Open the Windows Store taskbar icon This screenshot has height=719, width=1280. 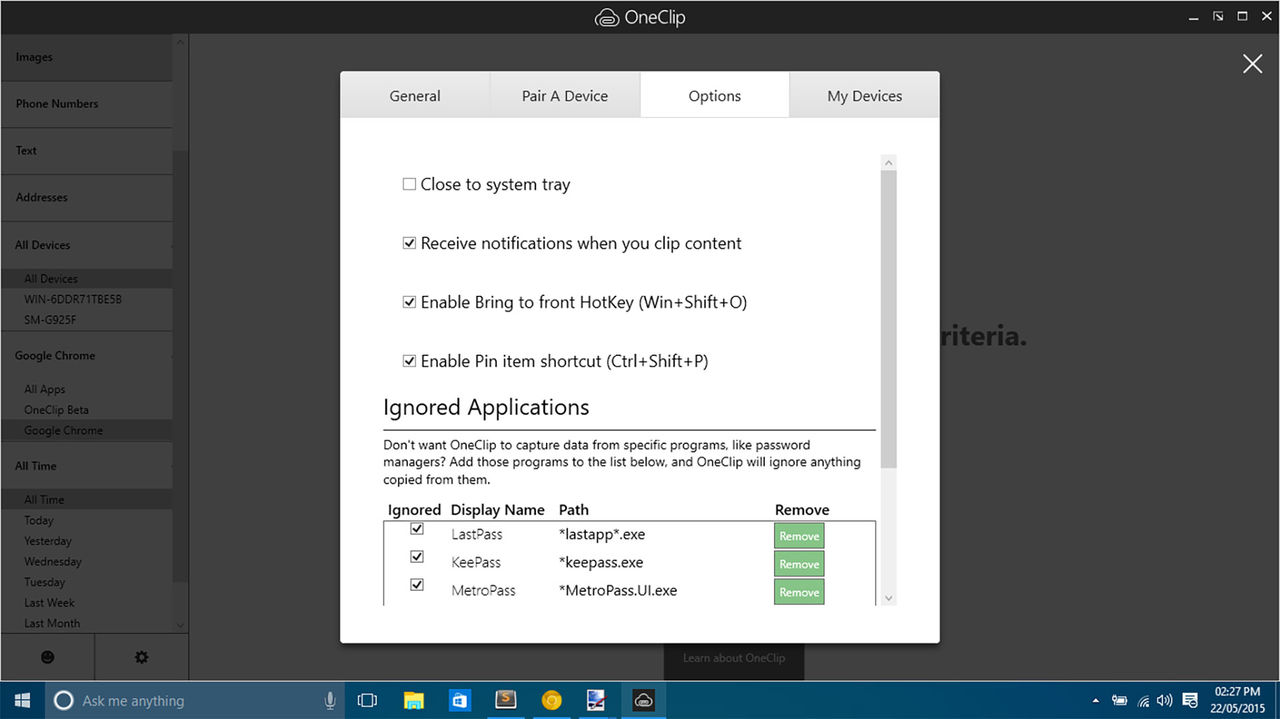click(x=460, y=701)
